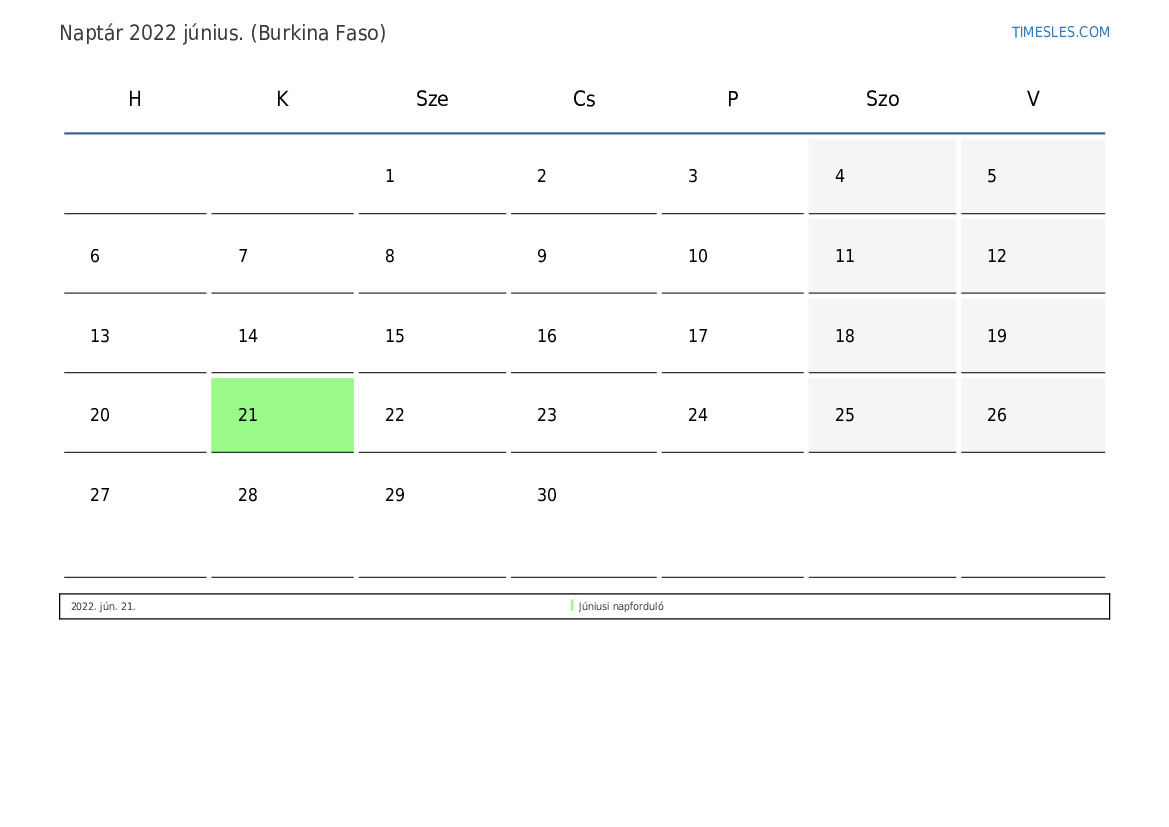Select the Sze (Wednesday) column header
The width and height of the screenshot is (1169, 827).
pos(432,99)
